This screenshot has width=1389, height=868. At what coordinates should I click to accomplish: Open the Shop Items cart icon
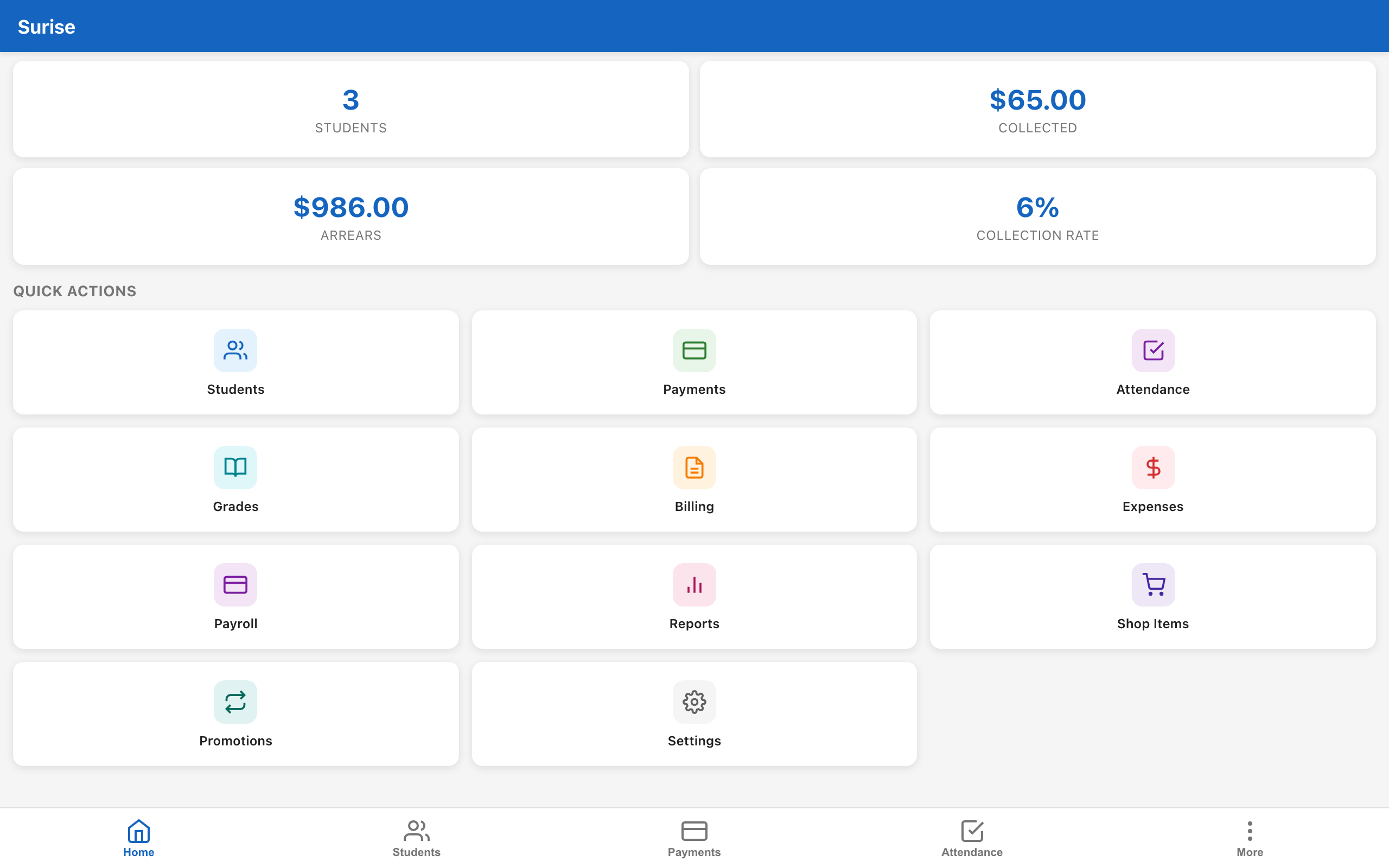click(1152, 584)
